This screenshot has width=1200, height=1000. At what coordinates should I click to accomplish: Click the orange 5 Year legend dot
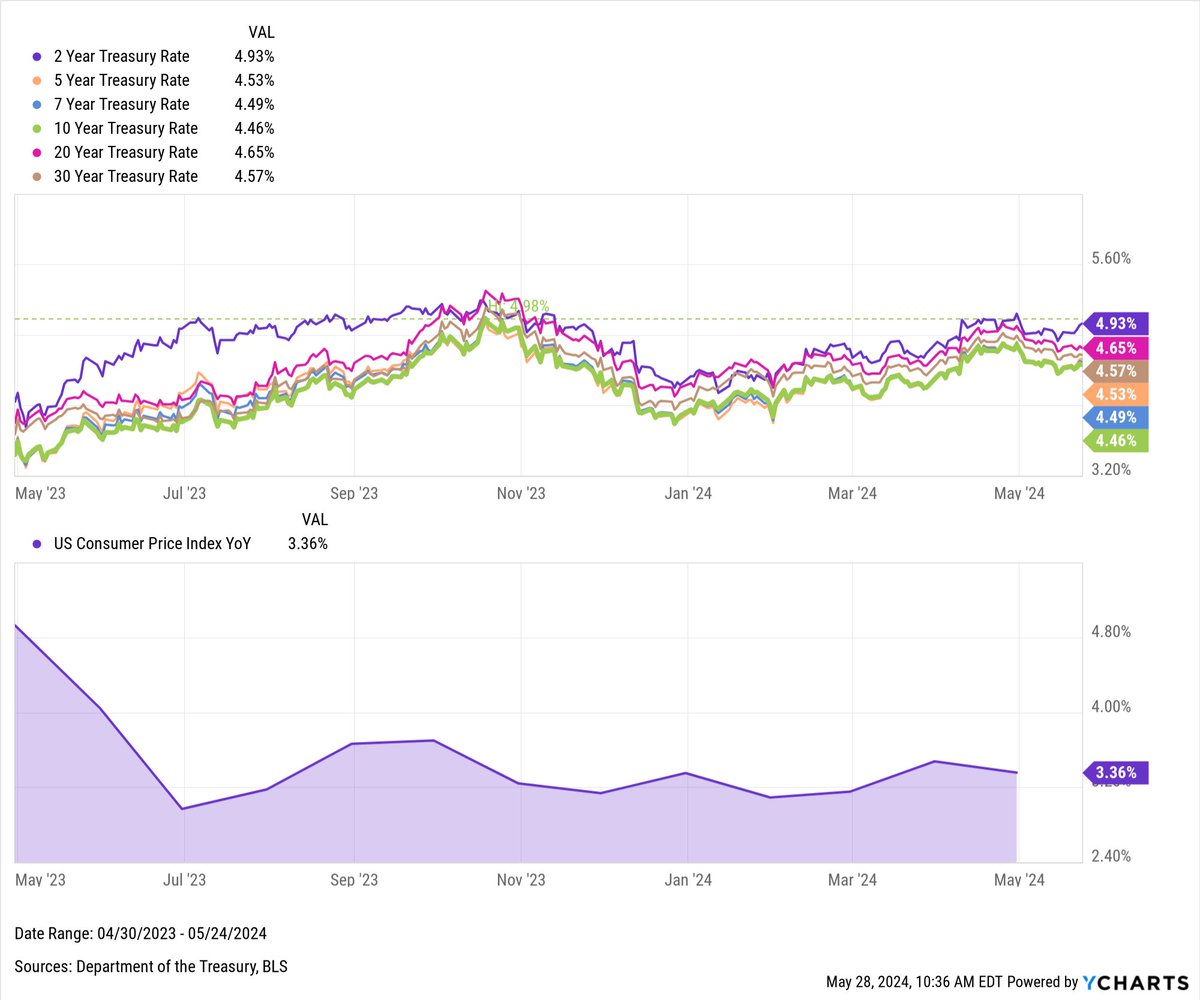coord(37,81)
